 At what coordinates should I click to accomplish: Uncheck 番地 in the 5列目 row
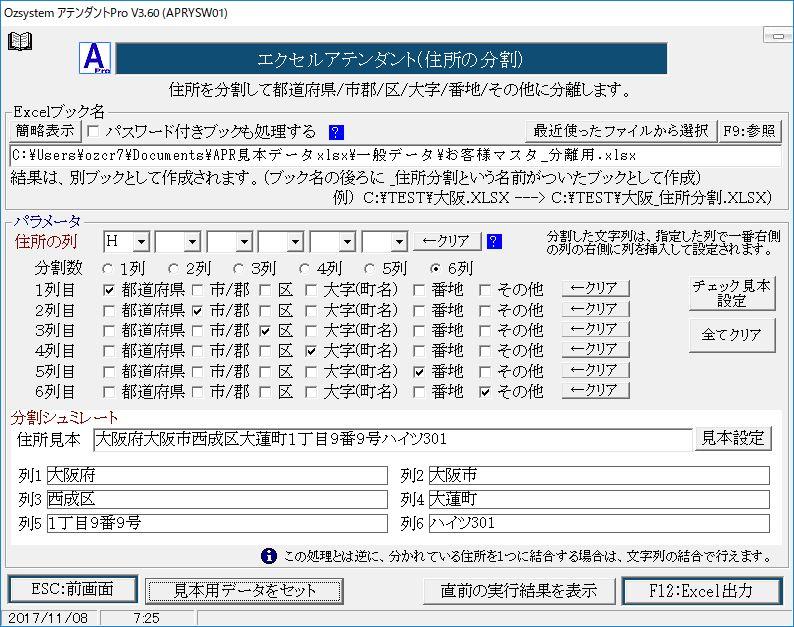point(419,372)
